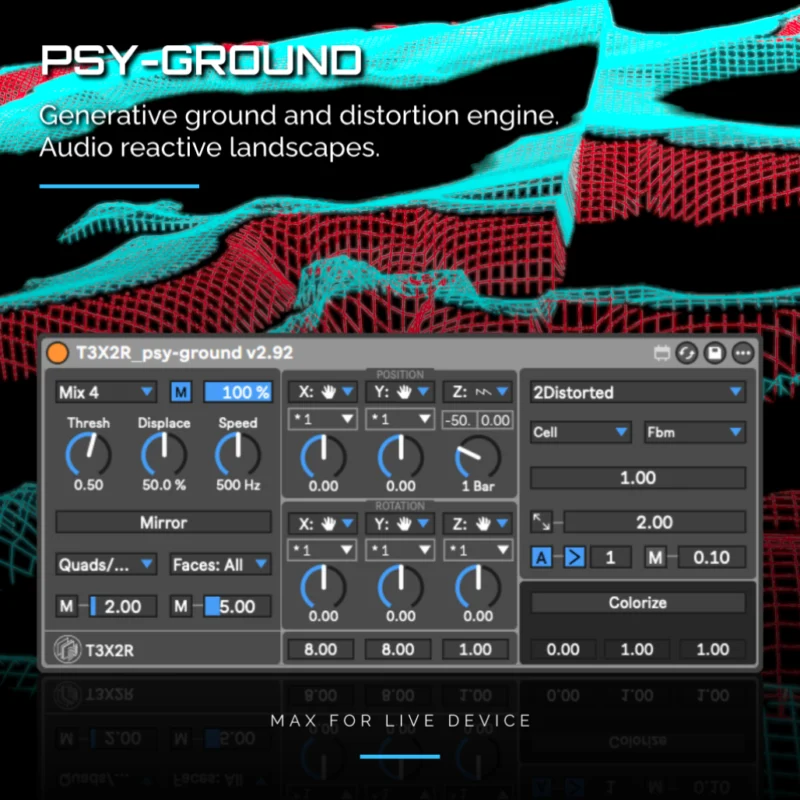Click the Displace knob

164,454
